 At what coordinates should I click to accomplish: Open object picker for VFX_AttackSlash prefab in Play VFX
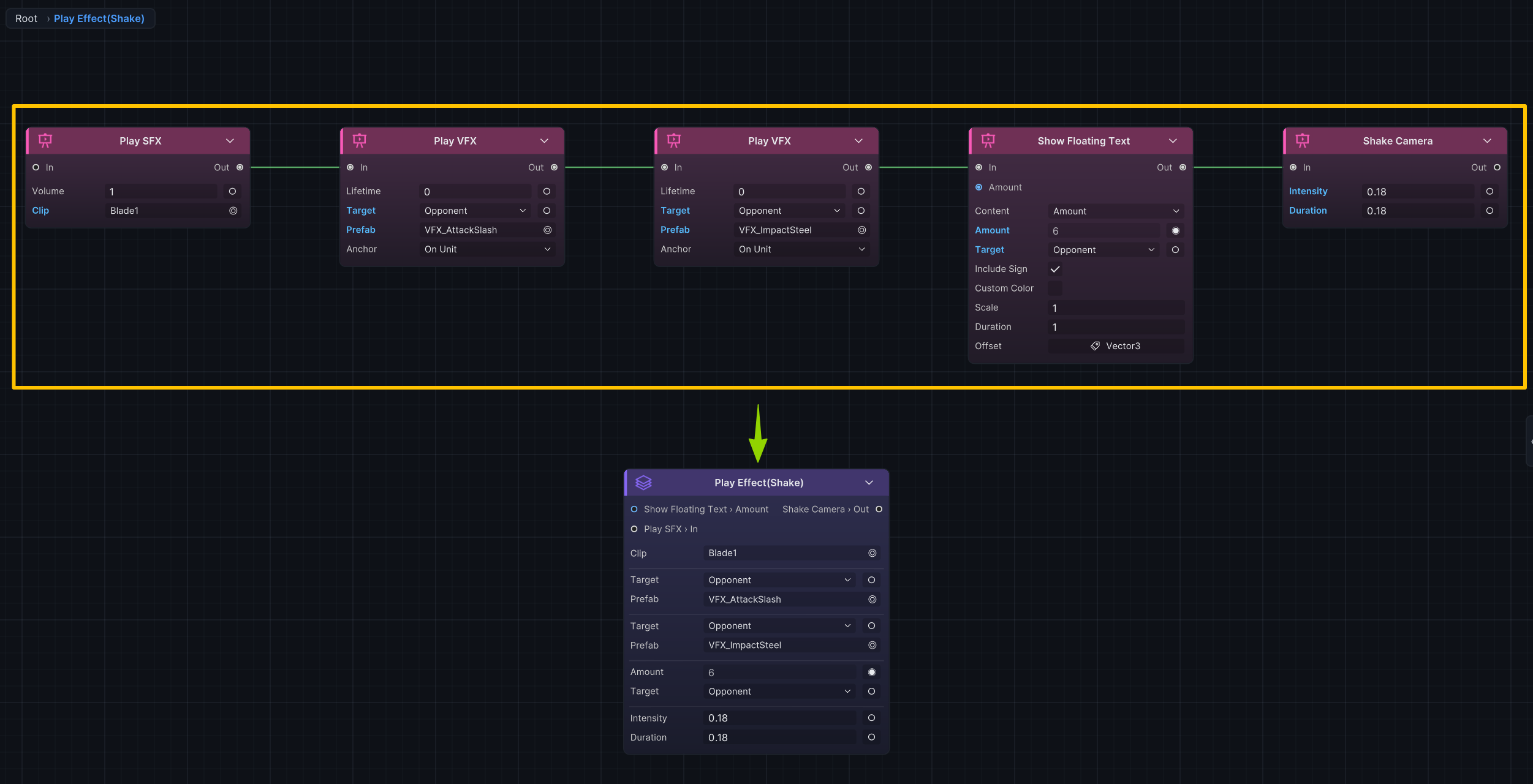coord(548,230)
